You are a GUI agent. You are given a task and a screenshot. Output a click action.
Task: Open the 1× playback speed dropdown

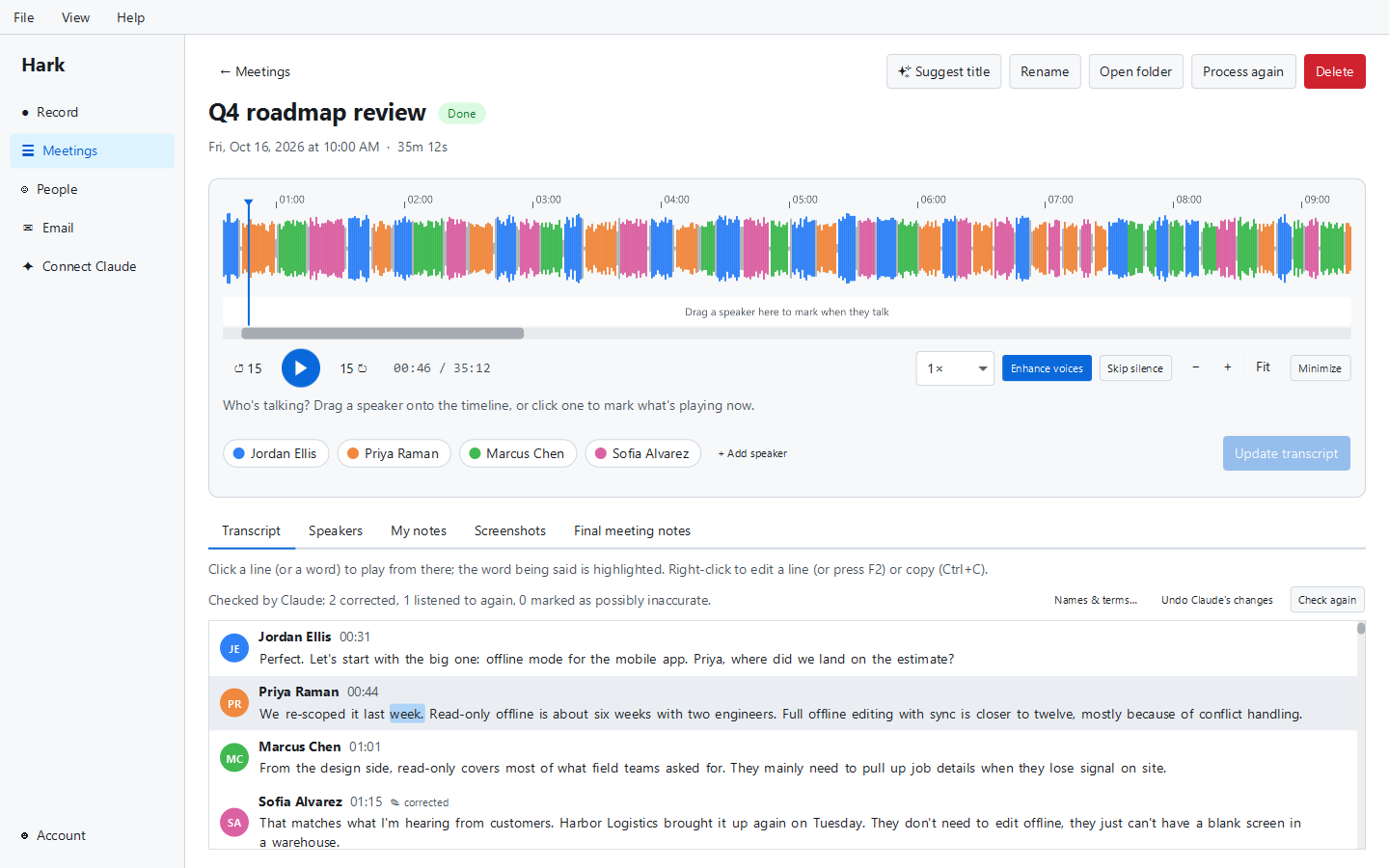click(x=955, y=368)
